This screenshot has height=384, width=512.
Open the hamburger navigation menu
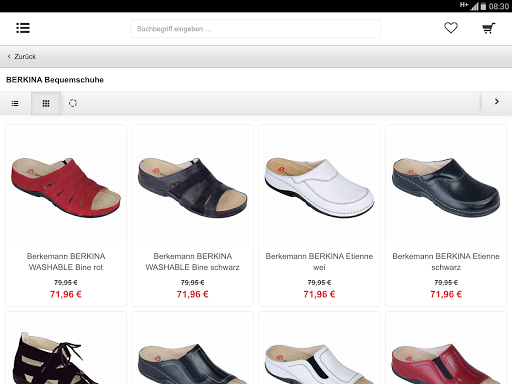[23, 28]
